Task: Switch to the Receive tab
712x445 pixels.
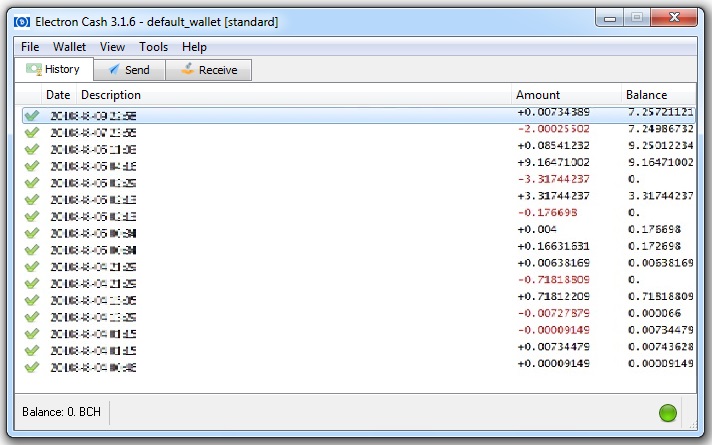Action: click(209, 70)
